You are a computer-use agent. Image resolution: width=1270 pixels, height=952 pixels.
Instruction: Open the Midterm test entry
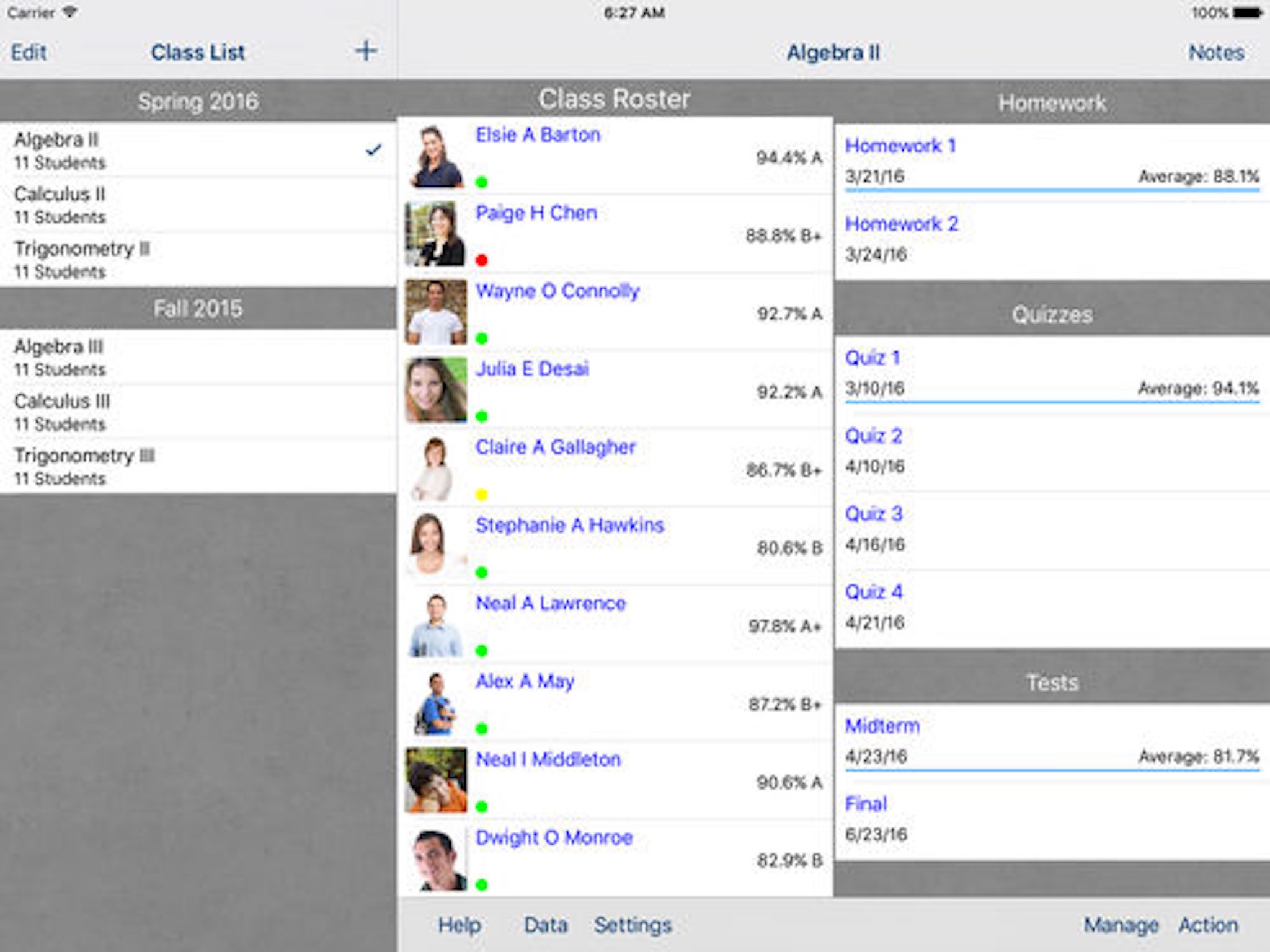[882, 726]
